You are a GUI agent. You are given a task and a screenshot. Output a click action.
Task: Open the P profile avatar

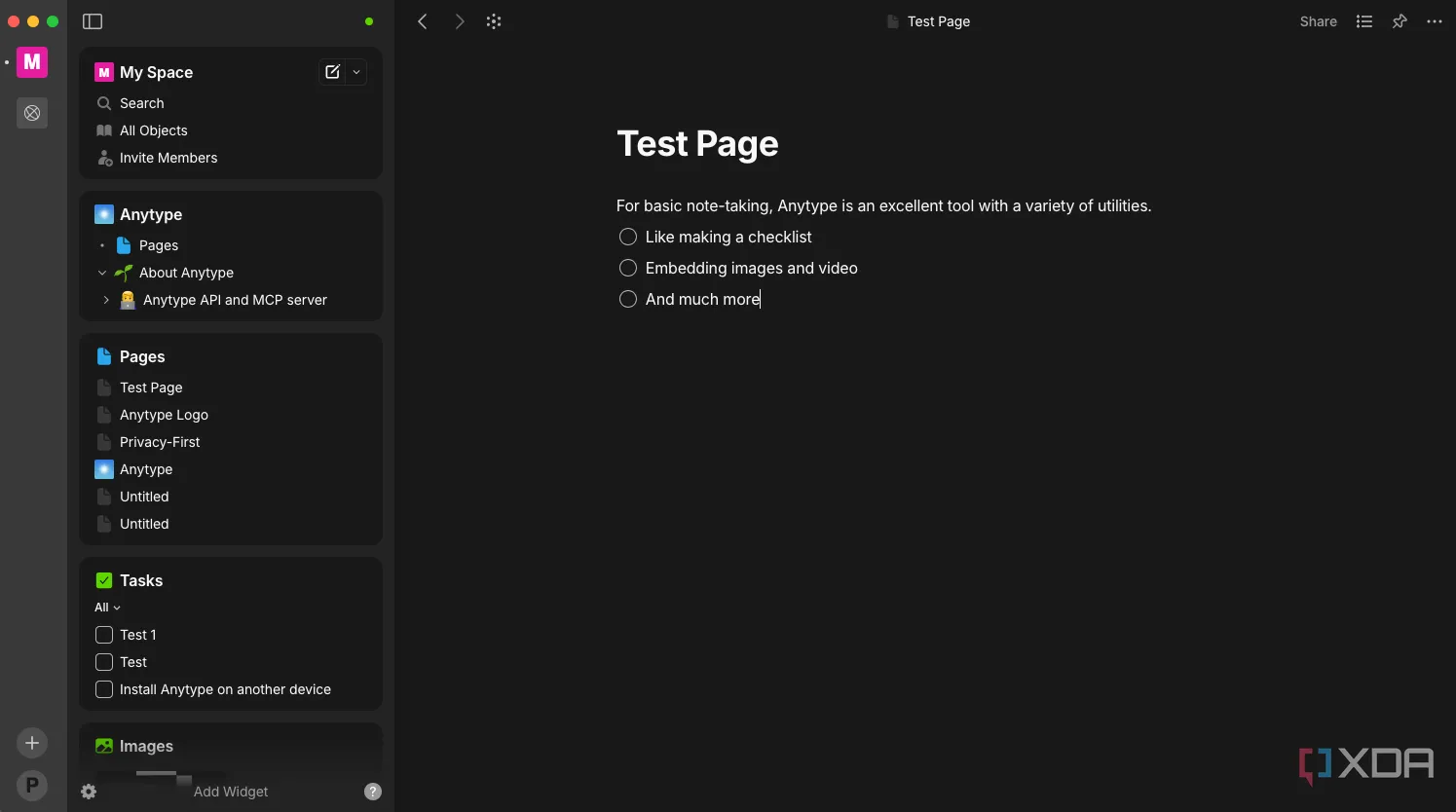pyautogui.click(x=32, y=785)
